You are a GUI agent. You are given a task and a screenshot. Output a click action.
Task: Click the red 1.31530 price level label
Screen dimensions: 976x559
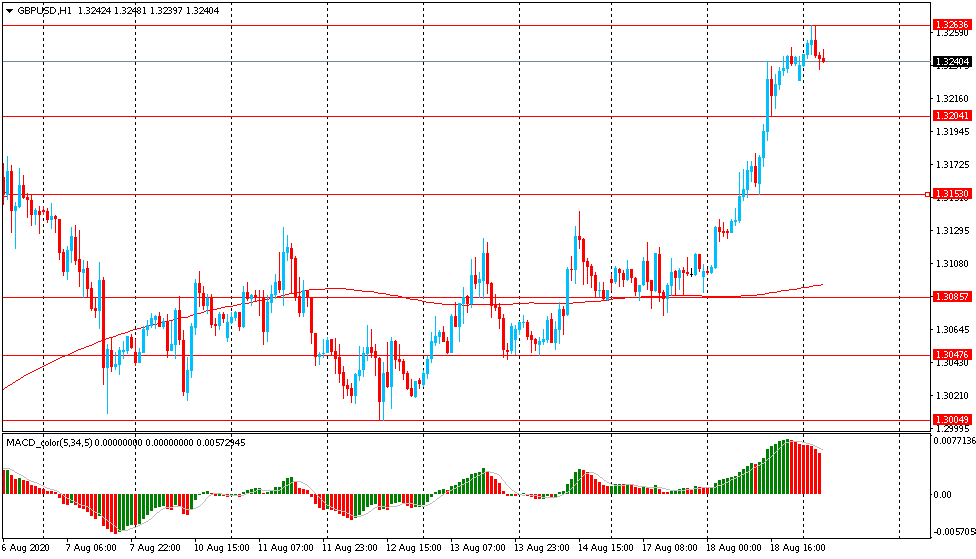(951, 194)
